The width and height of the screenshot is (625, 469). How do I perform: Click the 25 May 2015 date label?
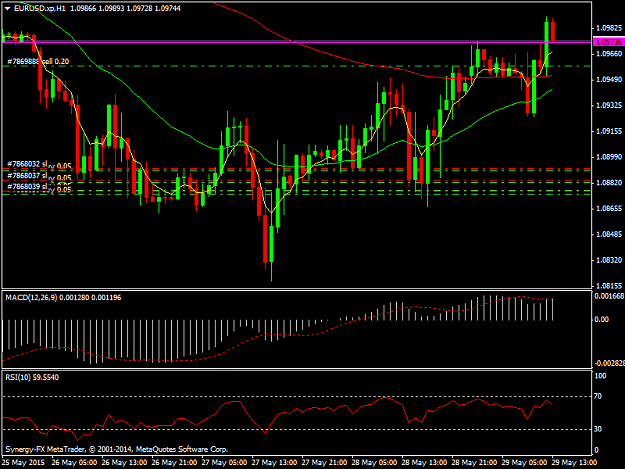[x=23, y=463]
